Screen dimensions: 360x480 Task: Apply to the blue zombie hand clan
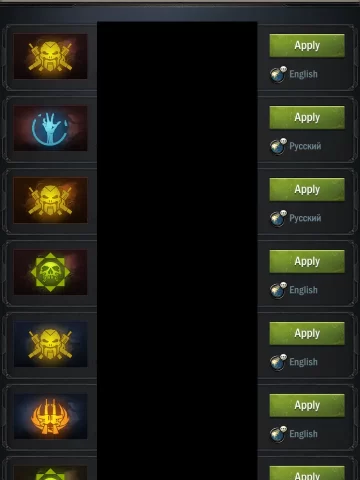(x=307, y=117)
